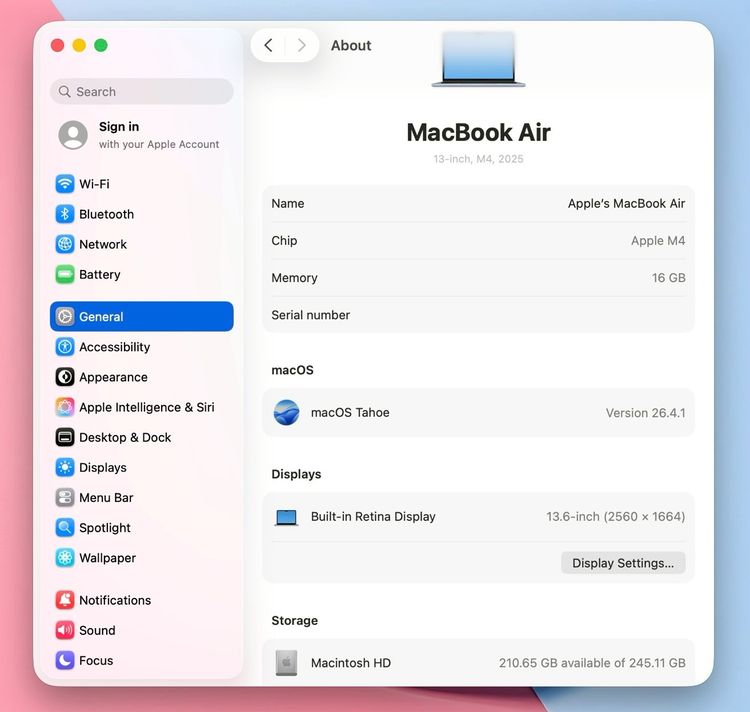Click the Macintosh HD drive icon
This screenshot has width=750, height=712.
[x=287, y=663]
